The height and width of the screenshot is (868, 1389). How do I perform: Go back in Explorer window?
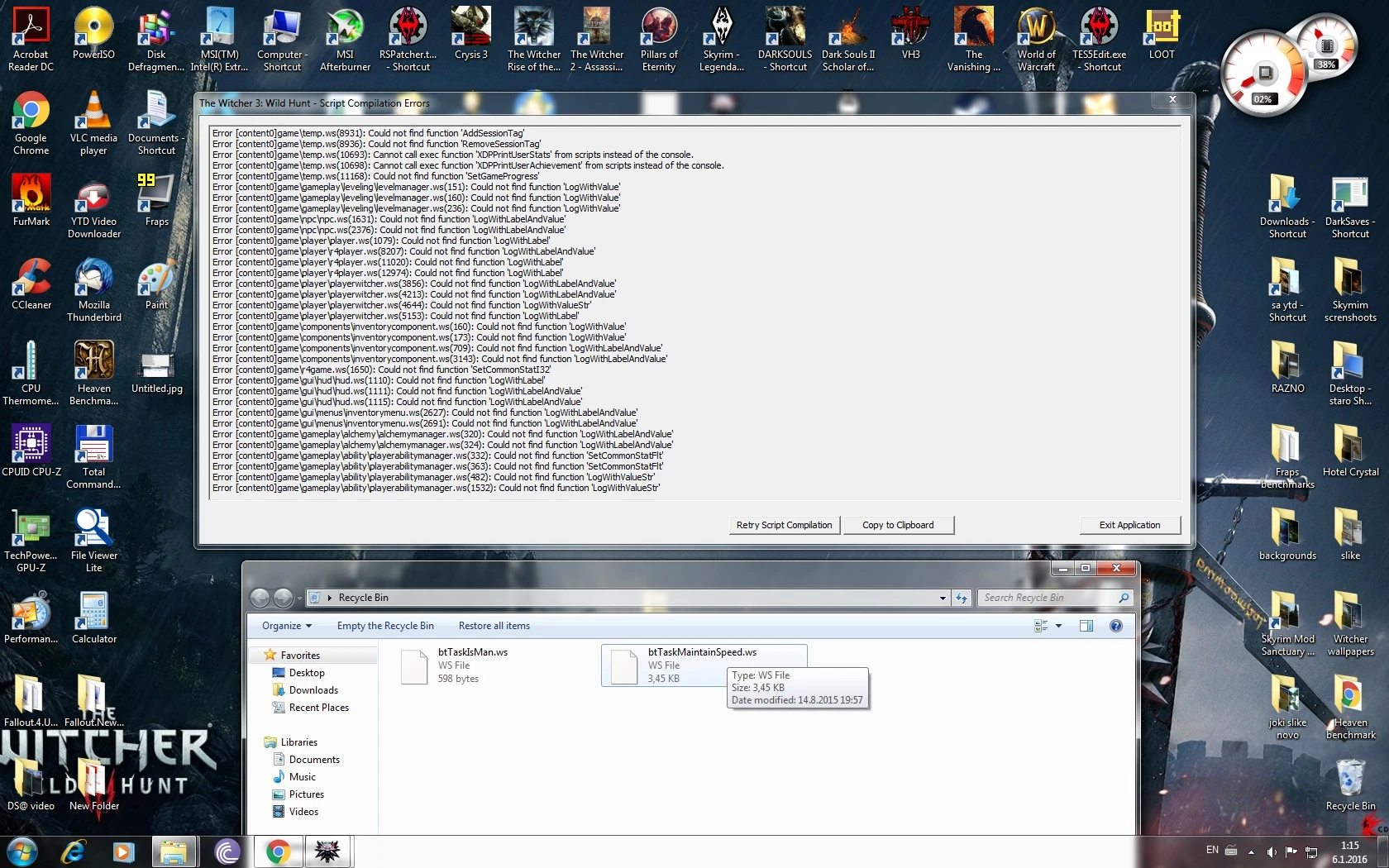tap(260, 598)
